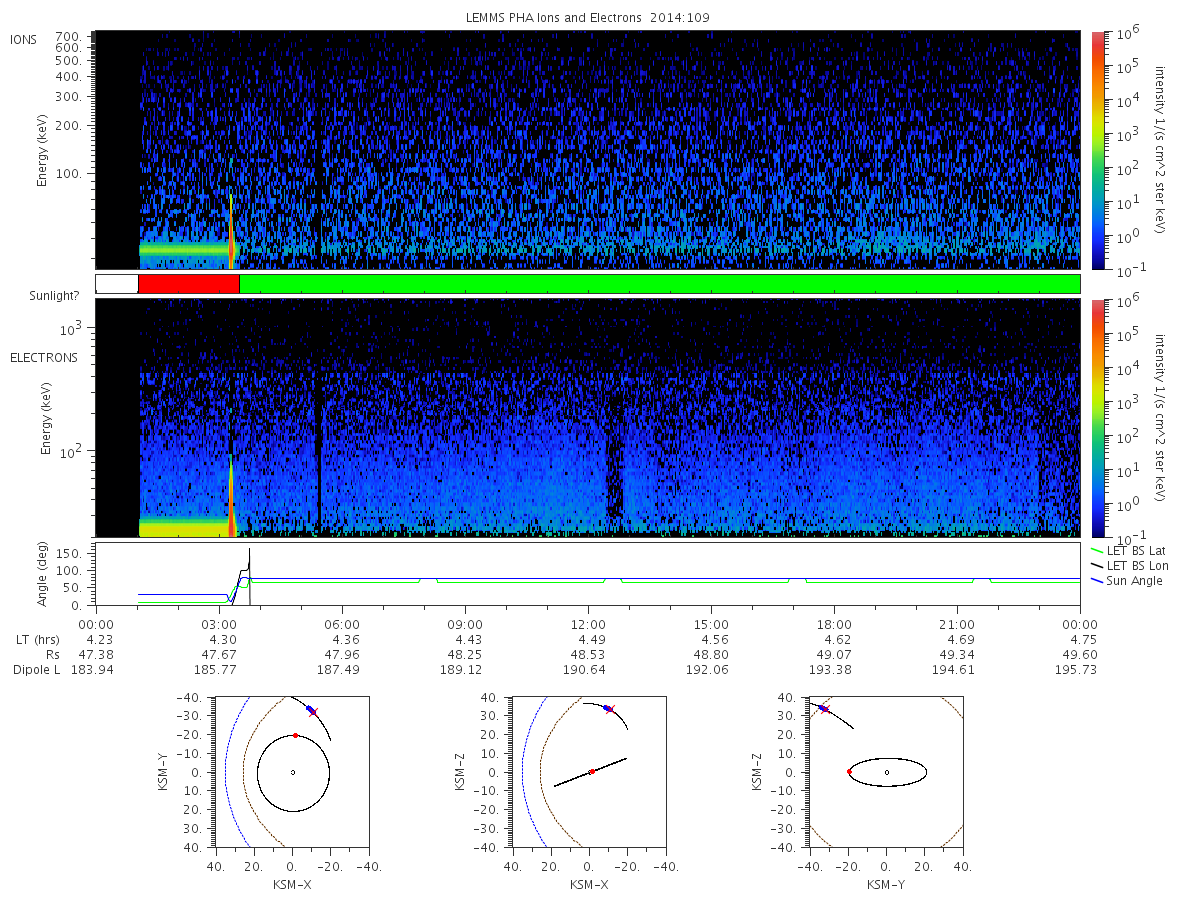
Task: Click the spacecraft marker in KSM-X/KSM-Z plot
Action: click(608, 708)
